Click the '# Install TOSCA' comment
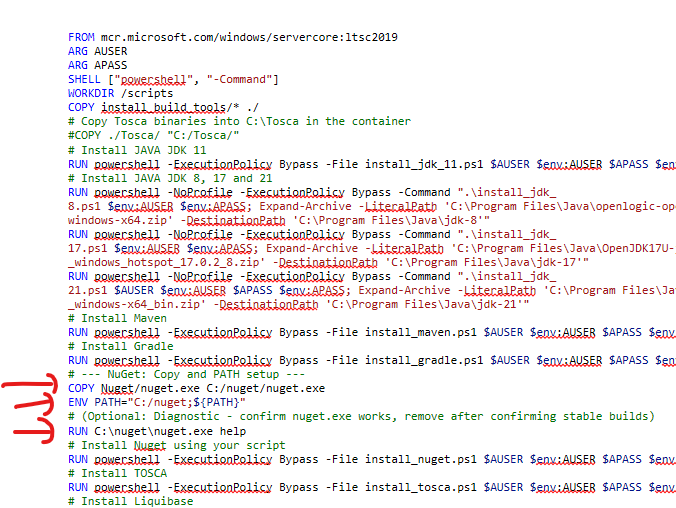The width and height of the screenshot is (676, 508). [x=117, y=474]
